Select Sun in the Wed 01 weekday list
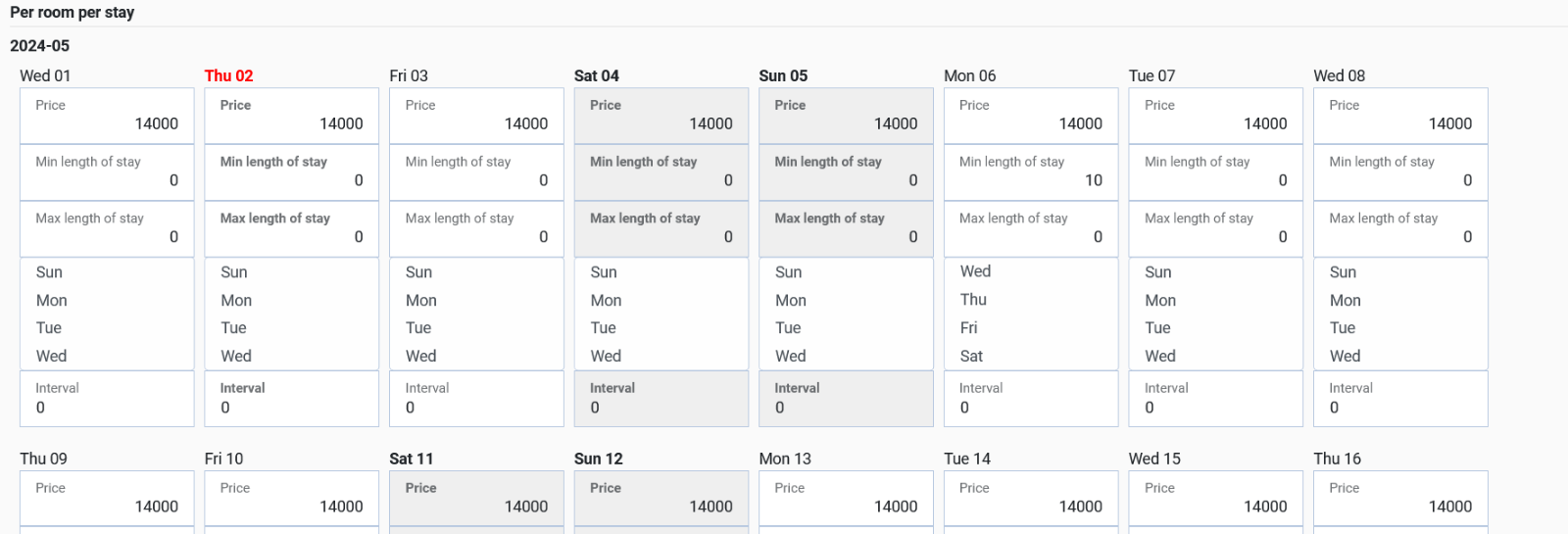This screenshot has height=534, width=1568. [49, 272]
